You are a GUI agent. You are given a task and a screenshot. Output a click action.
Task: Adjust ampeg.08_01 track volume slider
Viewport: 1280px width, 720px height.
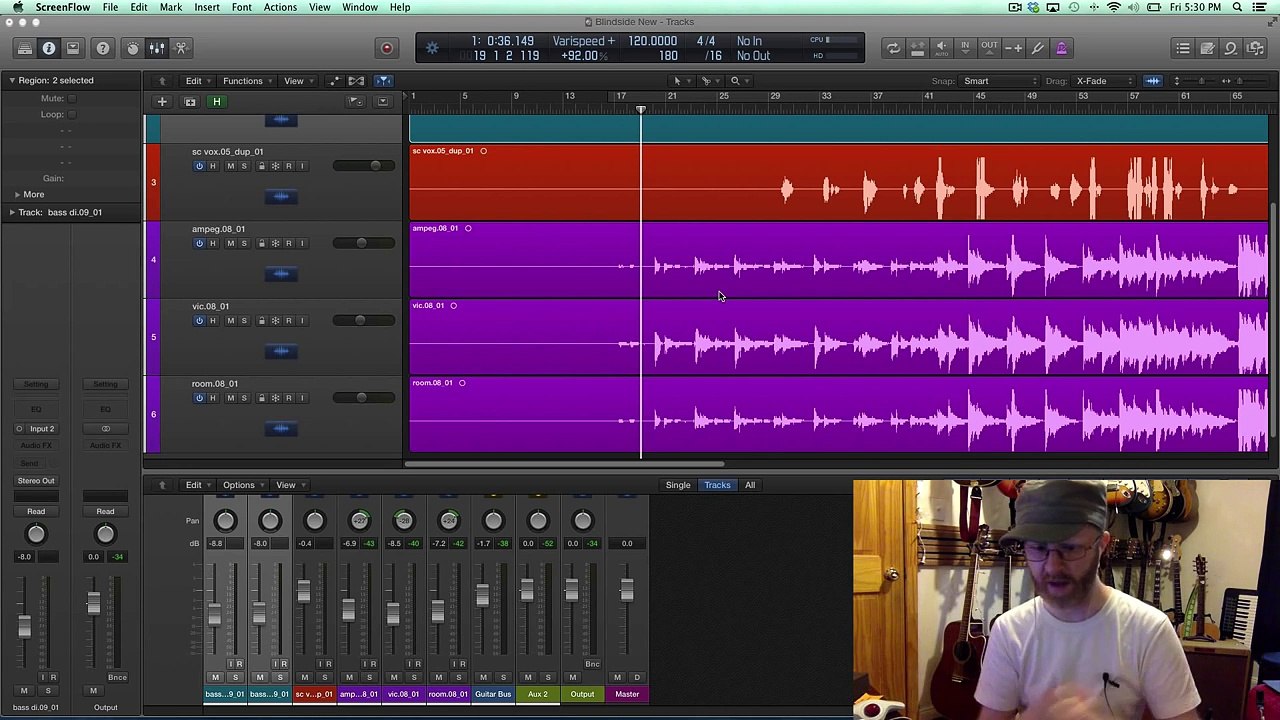361,243
